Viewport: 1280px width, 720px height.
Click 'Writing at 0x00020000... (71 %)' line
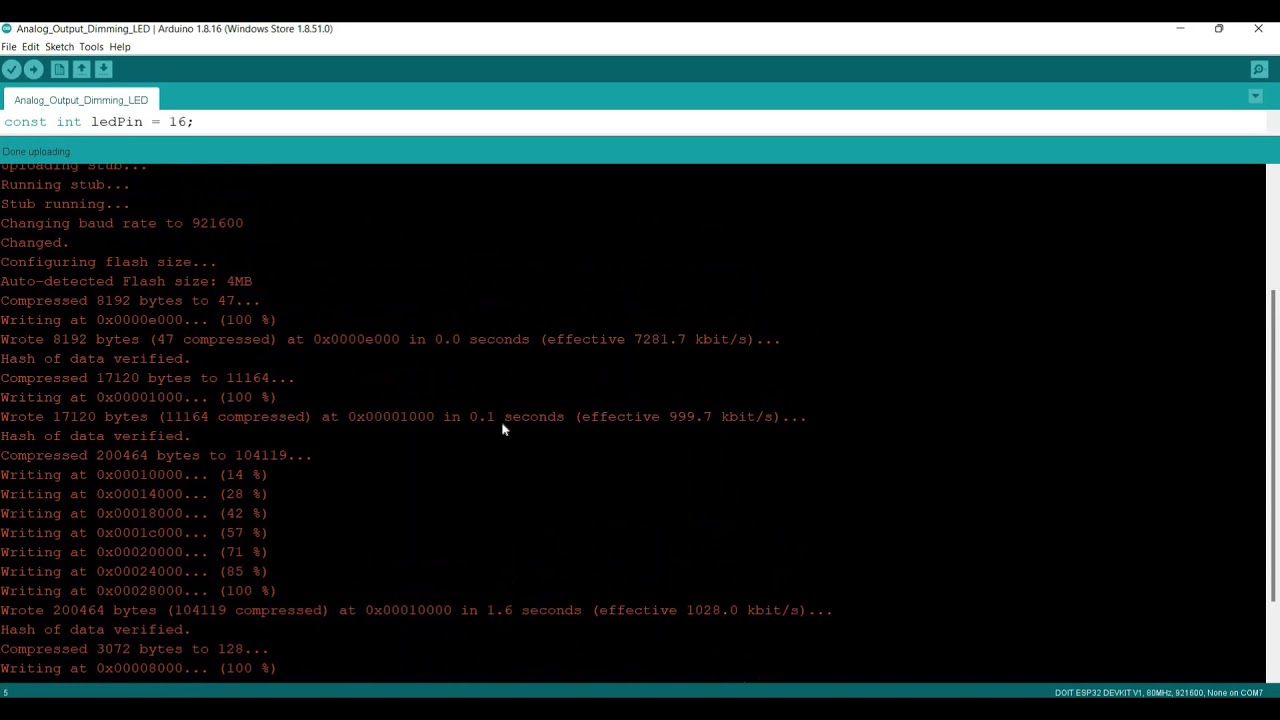coord(134,552)
